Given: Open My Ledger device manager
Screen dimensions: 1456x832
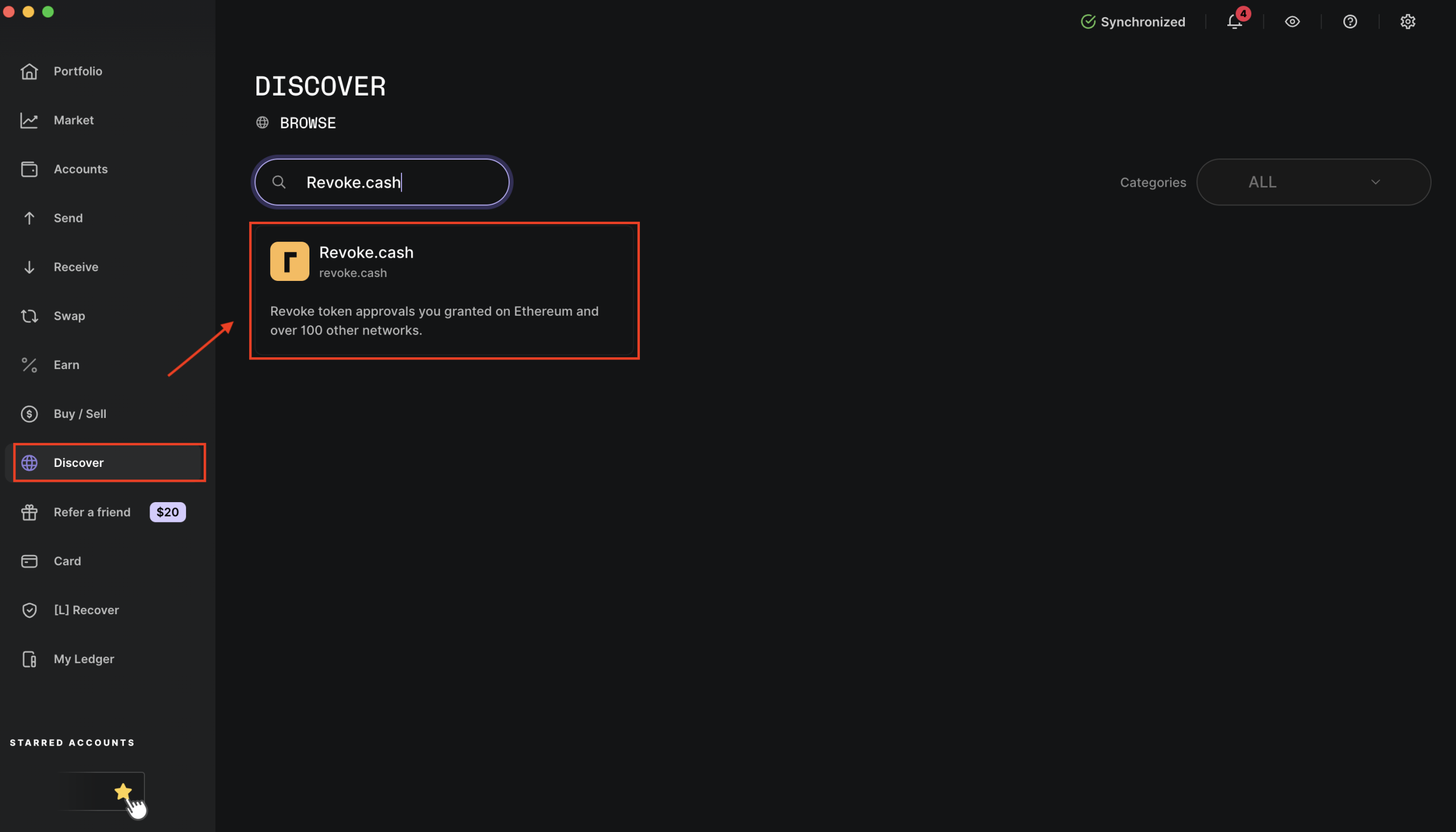Looking at the screenshot, I should pos(84,659).
